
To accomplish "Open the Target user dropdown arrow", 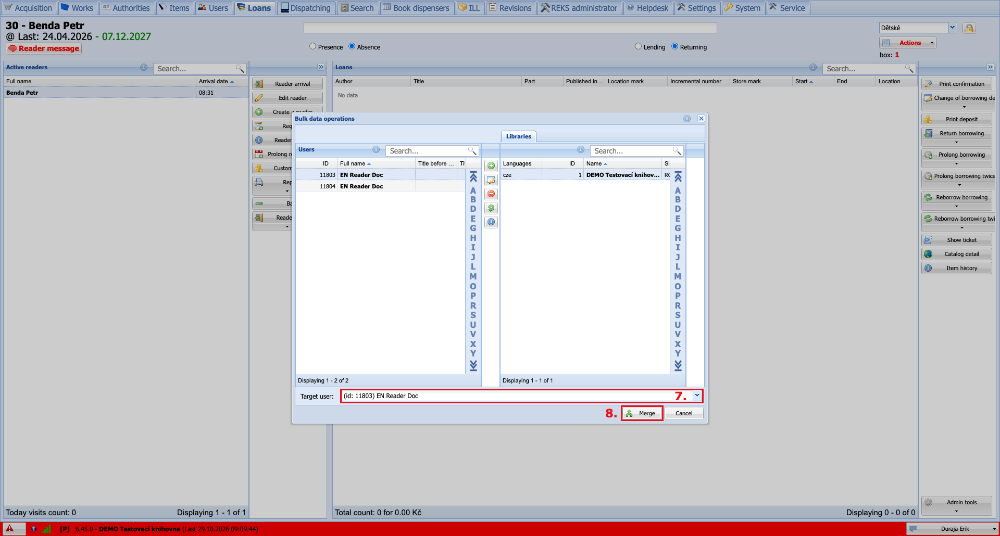I will pyautogui.click(x=697, y=396).
